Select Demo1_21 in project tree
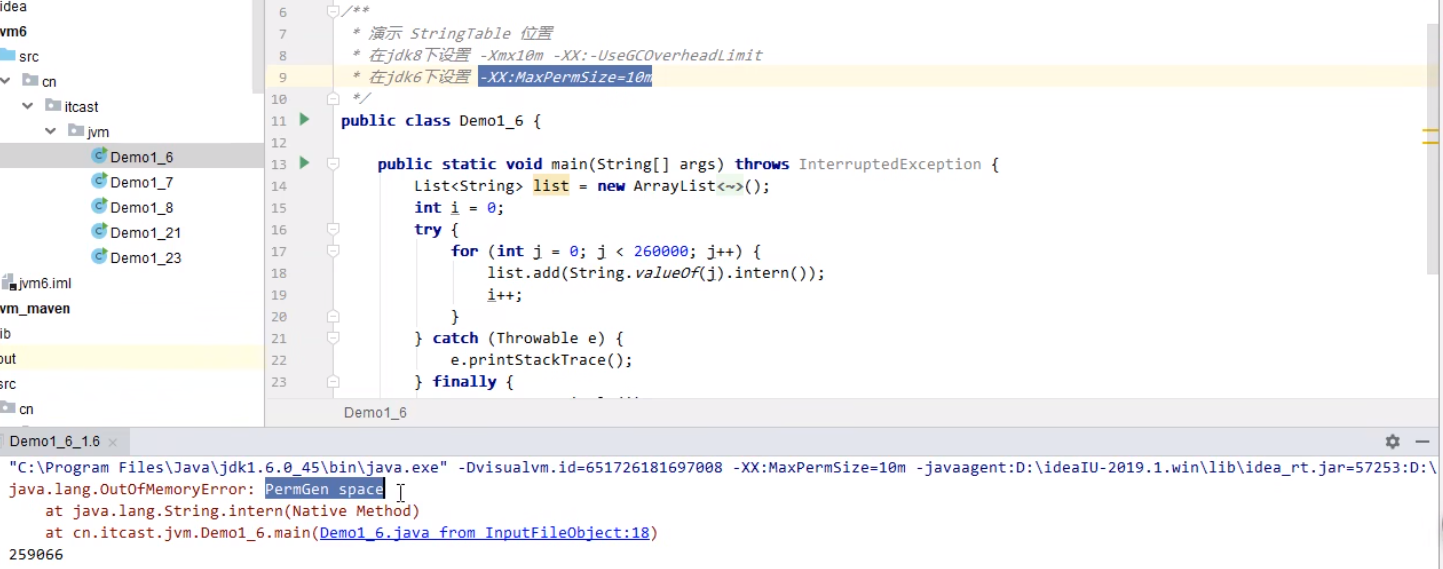 coord(145,232)
